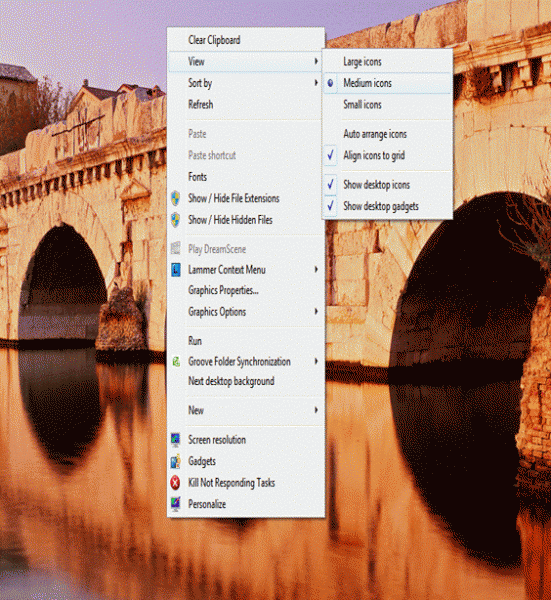The width and height of the screenshot is (551, 600).
Task: Click the Groove Folder Synchronization green icon
Action: pos(176,362)
